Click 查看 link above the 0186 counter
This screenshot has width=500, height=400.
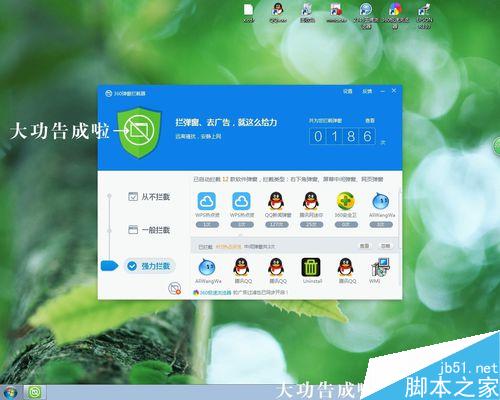tap(370, 120)
